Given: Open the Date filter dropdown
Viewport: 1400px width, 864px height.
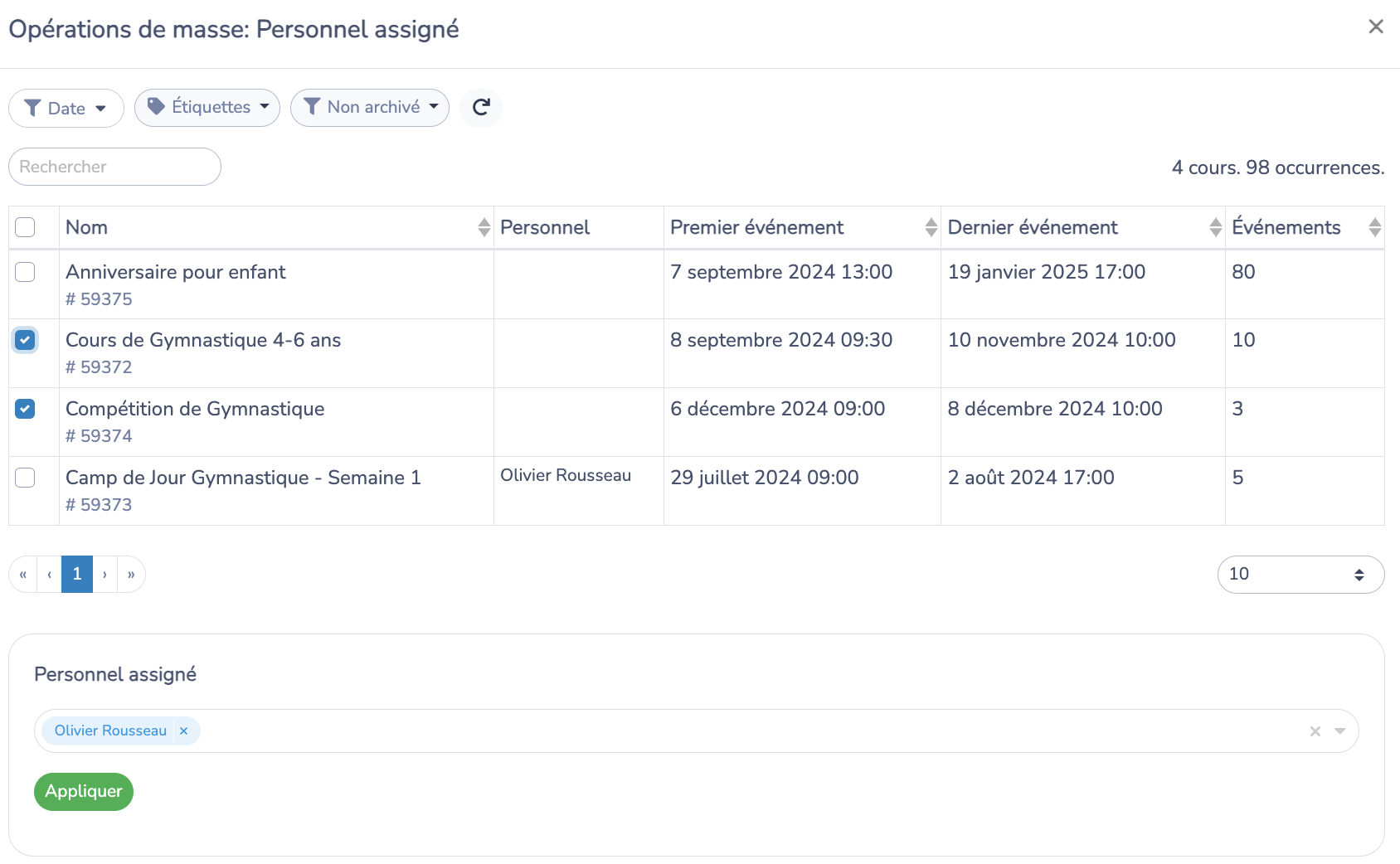Looking at the screenshot, I should tap(66, 109).
